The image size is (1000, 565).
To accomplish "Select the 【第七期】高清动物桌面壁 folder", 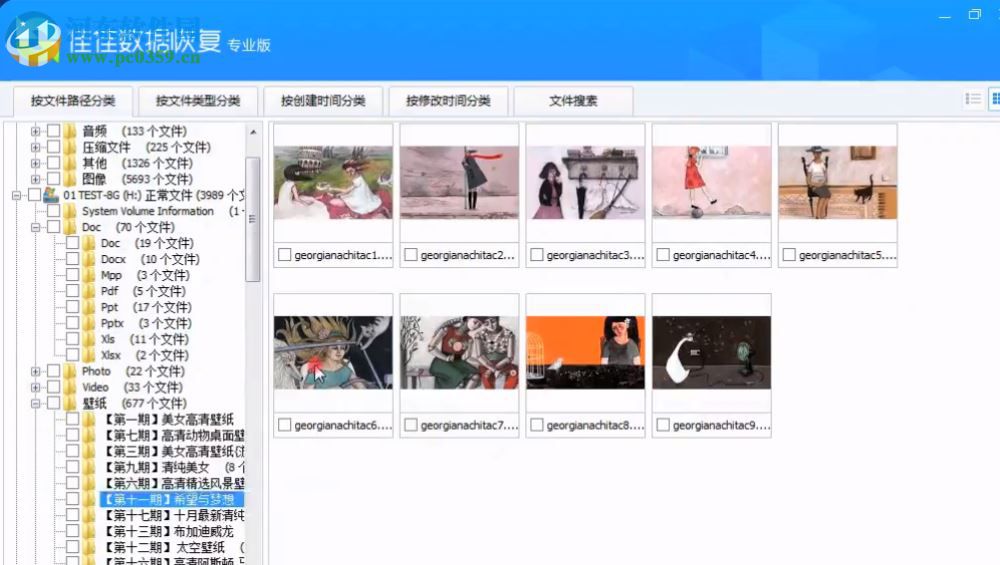I will (173, 435).
